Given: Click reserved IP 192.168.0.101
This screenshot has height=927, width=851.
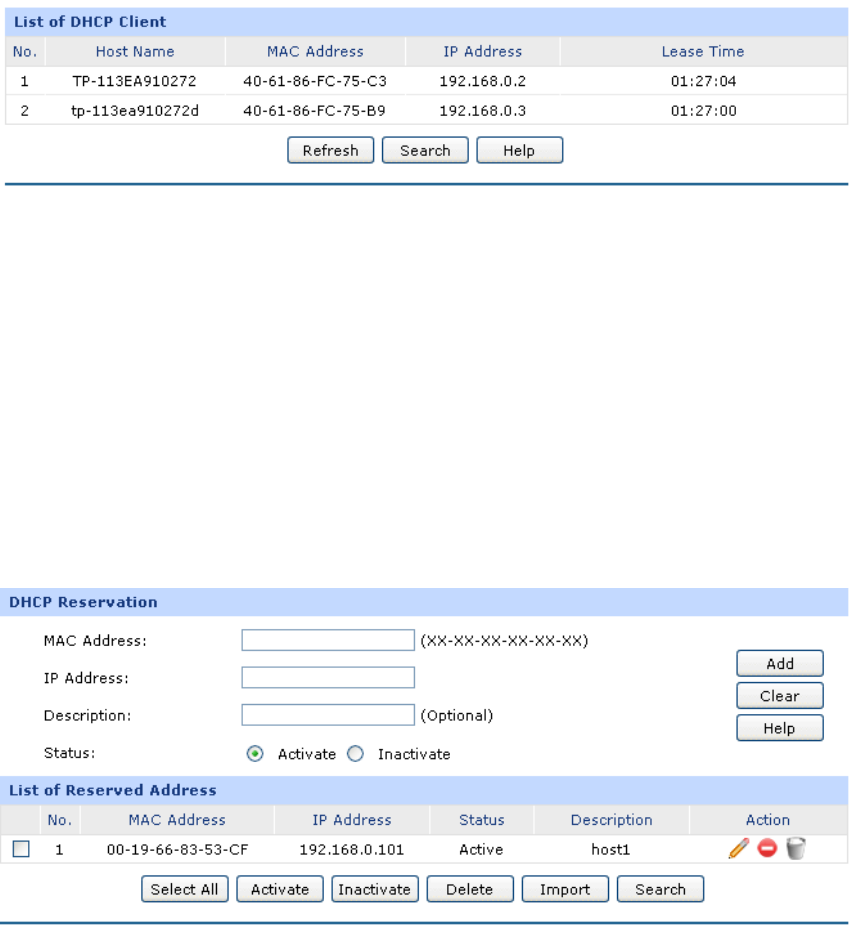Looking at the screenshot, I should [x=351, y=850].
